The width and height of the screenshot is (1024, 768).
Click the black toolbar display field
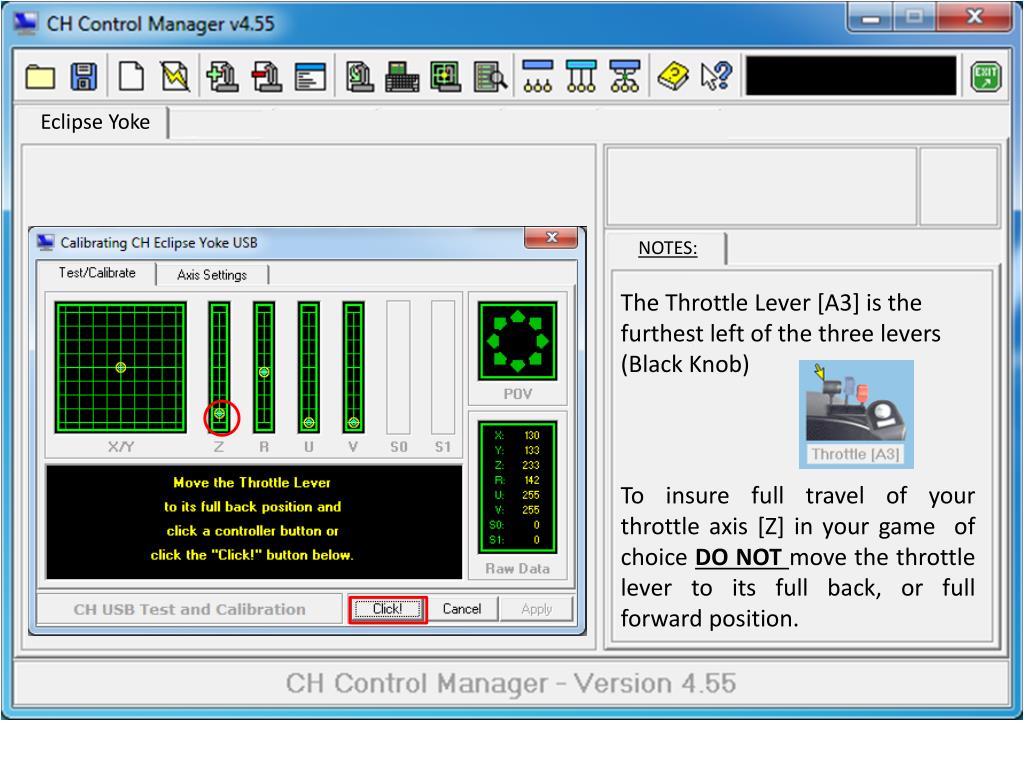coord(851,76)
